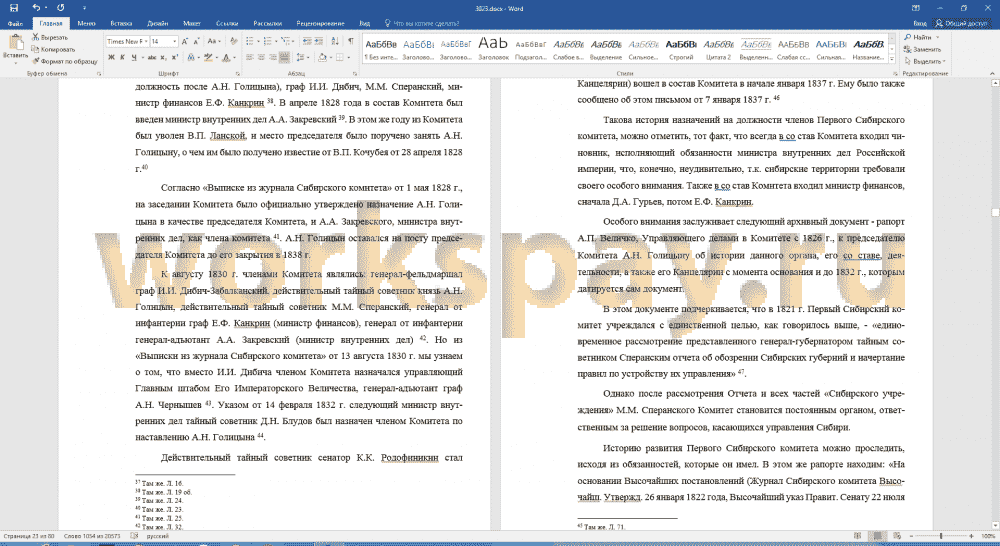Click the 'Что вы хотите сделать?' search box

point(423,24)
